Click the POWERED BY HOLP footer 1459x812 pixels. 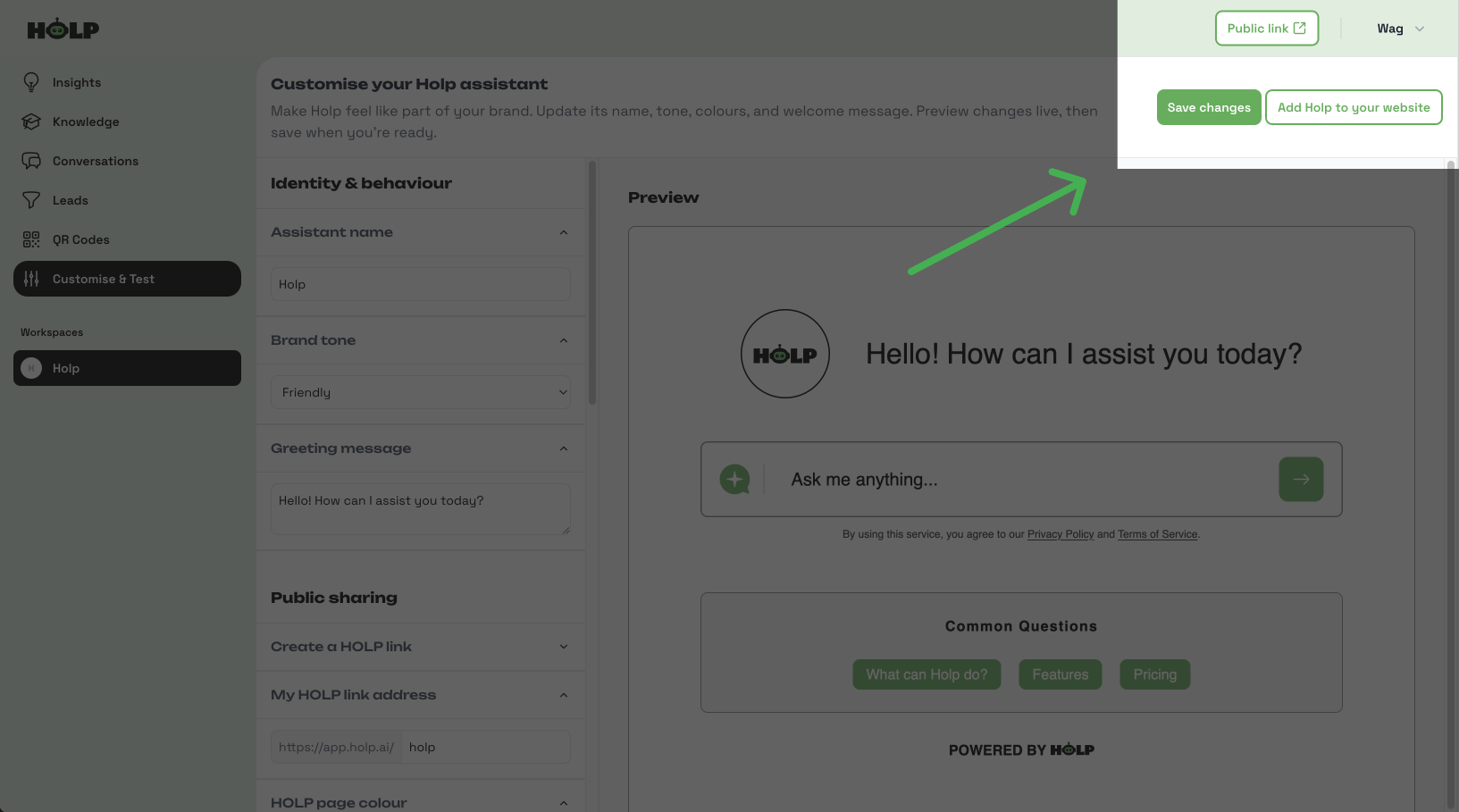[x=1021, y=750]
